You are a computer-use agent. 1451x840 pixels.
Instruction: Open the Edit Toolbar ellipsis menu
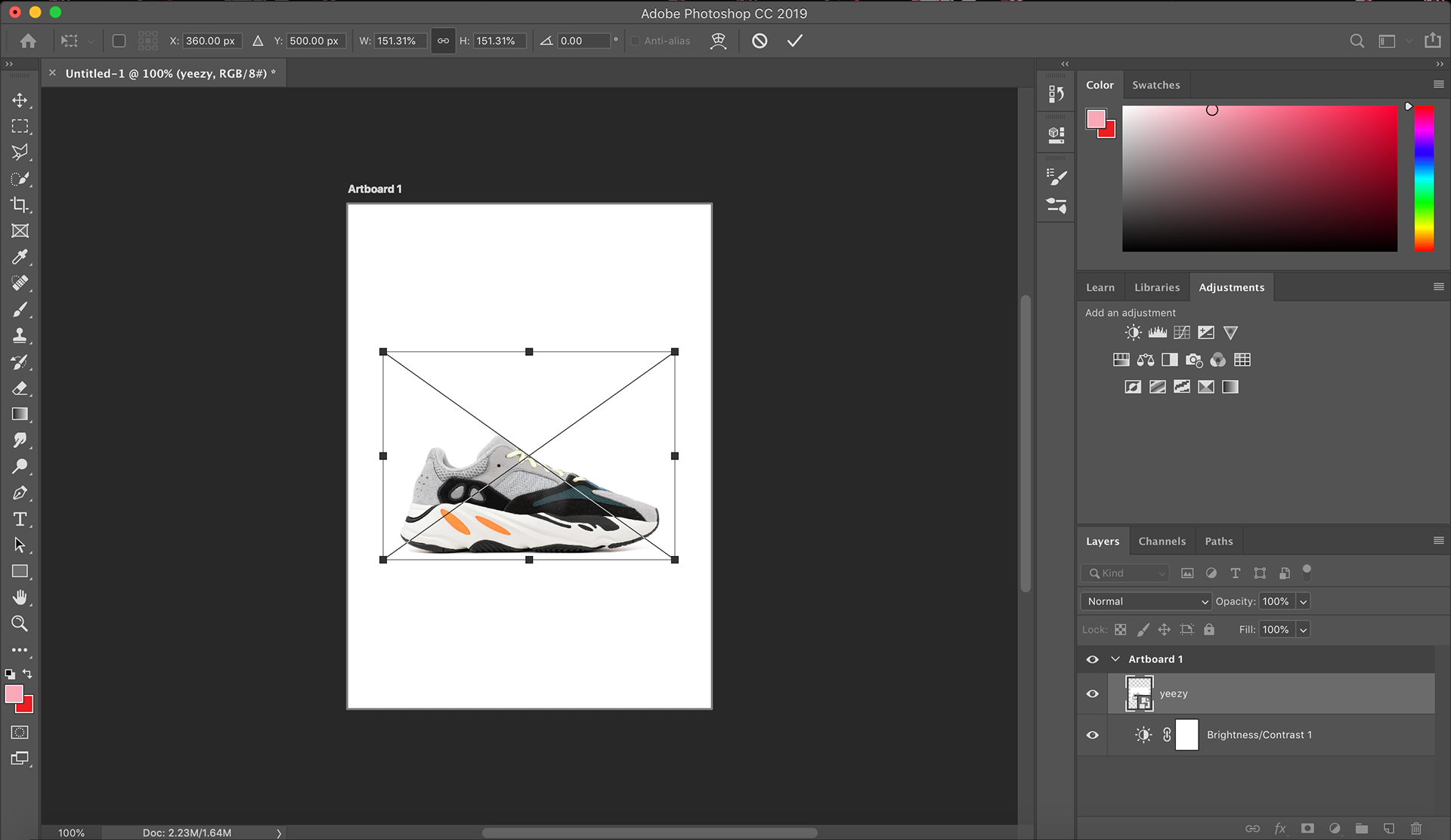pos(20,650)
